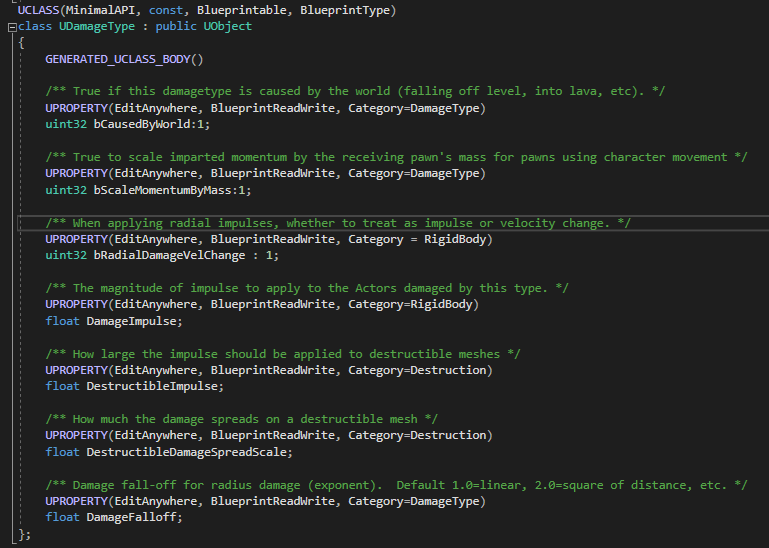Click the bRadialDamageVelChange variable name

[x=169, y=256]
